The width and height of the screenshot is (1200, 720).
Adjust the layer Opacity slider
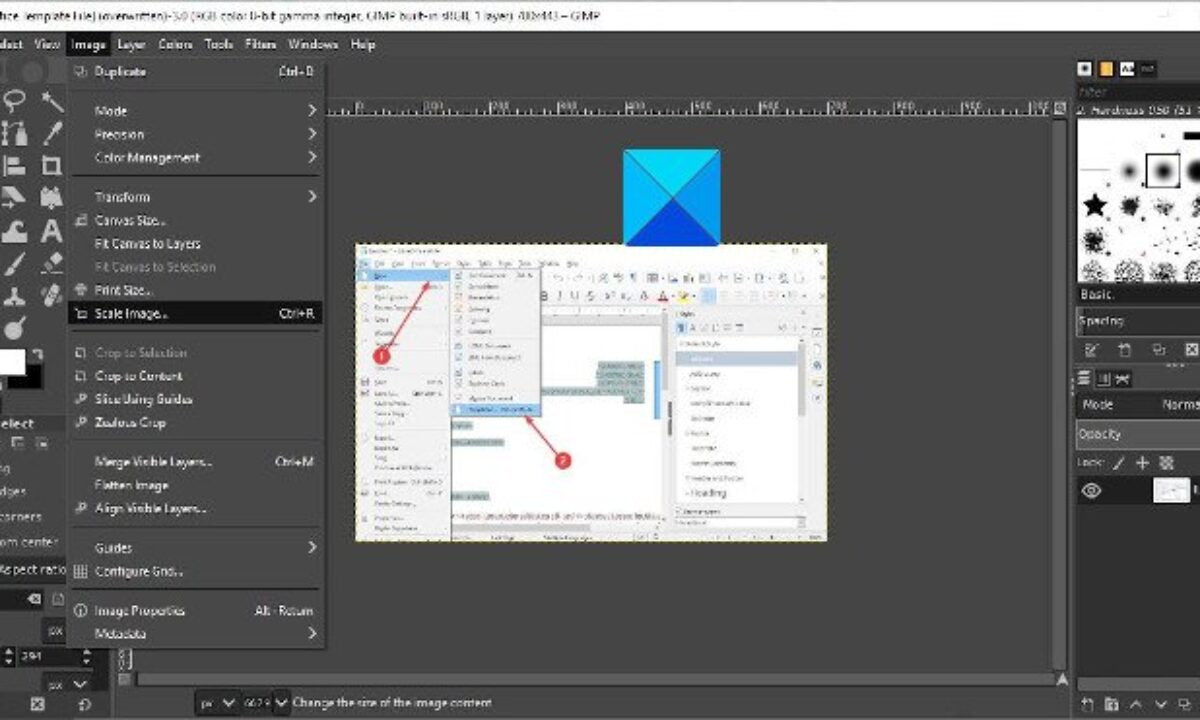1138,434
